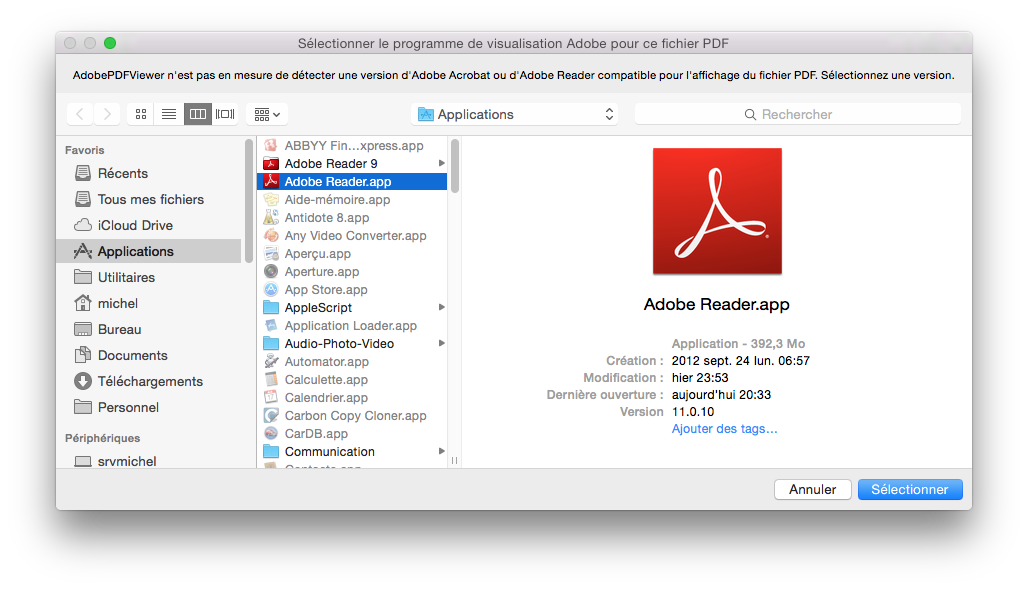Click the Version 11.0.10 value
Screen dimensions: 1028x590
coord(693,412)
